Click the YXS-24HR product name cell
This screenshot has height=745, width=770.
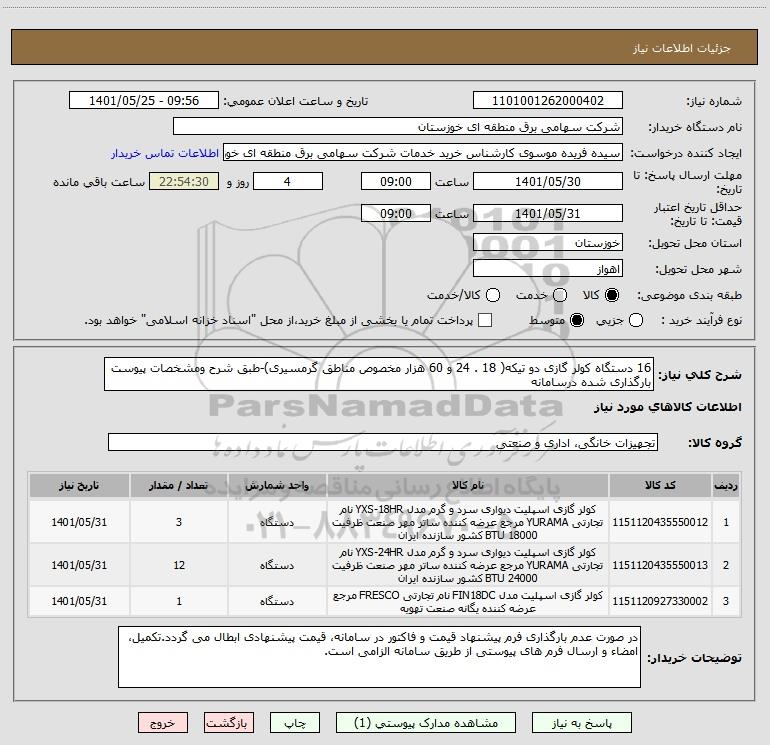(x=468, y=565)
